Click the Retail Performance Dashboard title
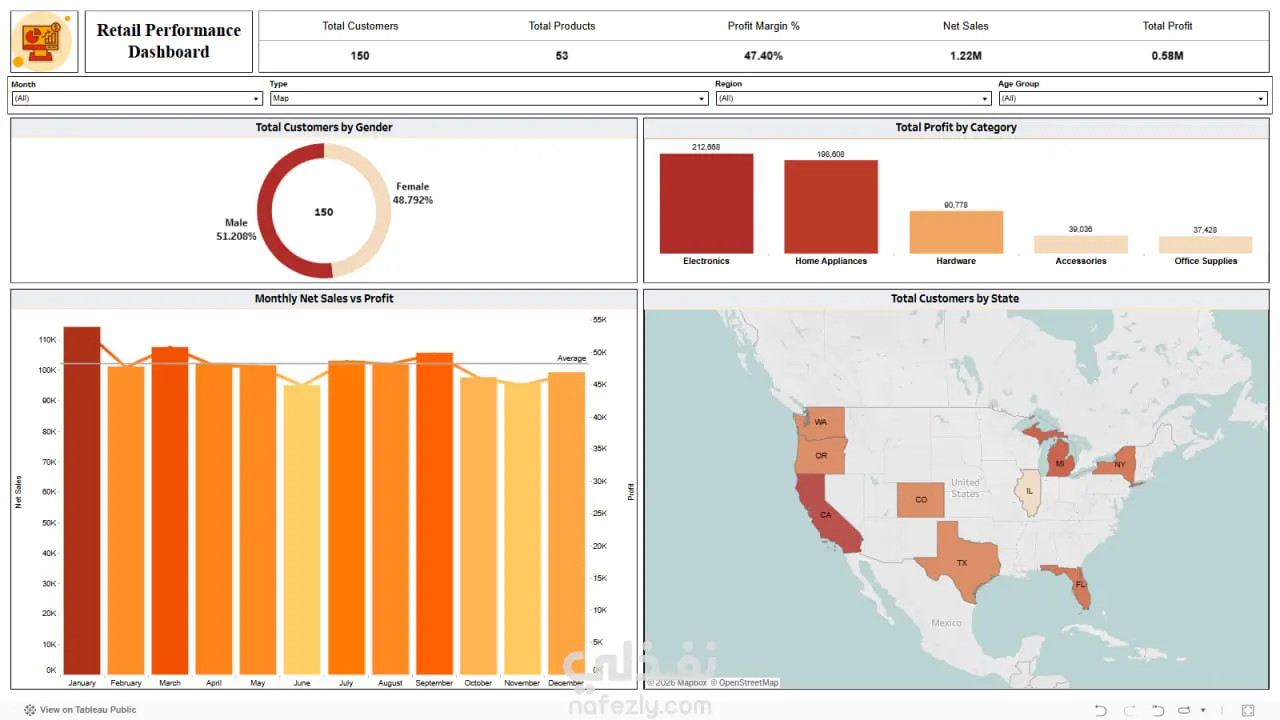The image size is (1280, 720). point(169,41)
